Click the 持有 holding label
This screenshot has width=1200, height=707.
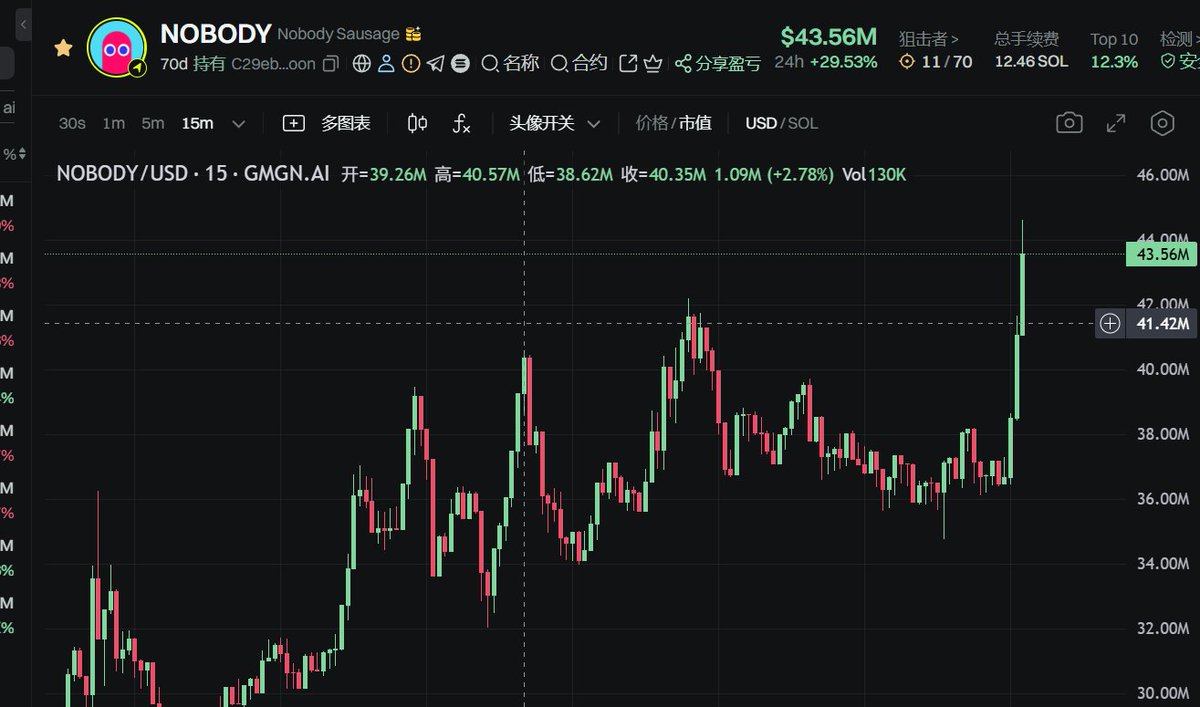pos(209,64)
